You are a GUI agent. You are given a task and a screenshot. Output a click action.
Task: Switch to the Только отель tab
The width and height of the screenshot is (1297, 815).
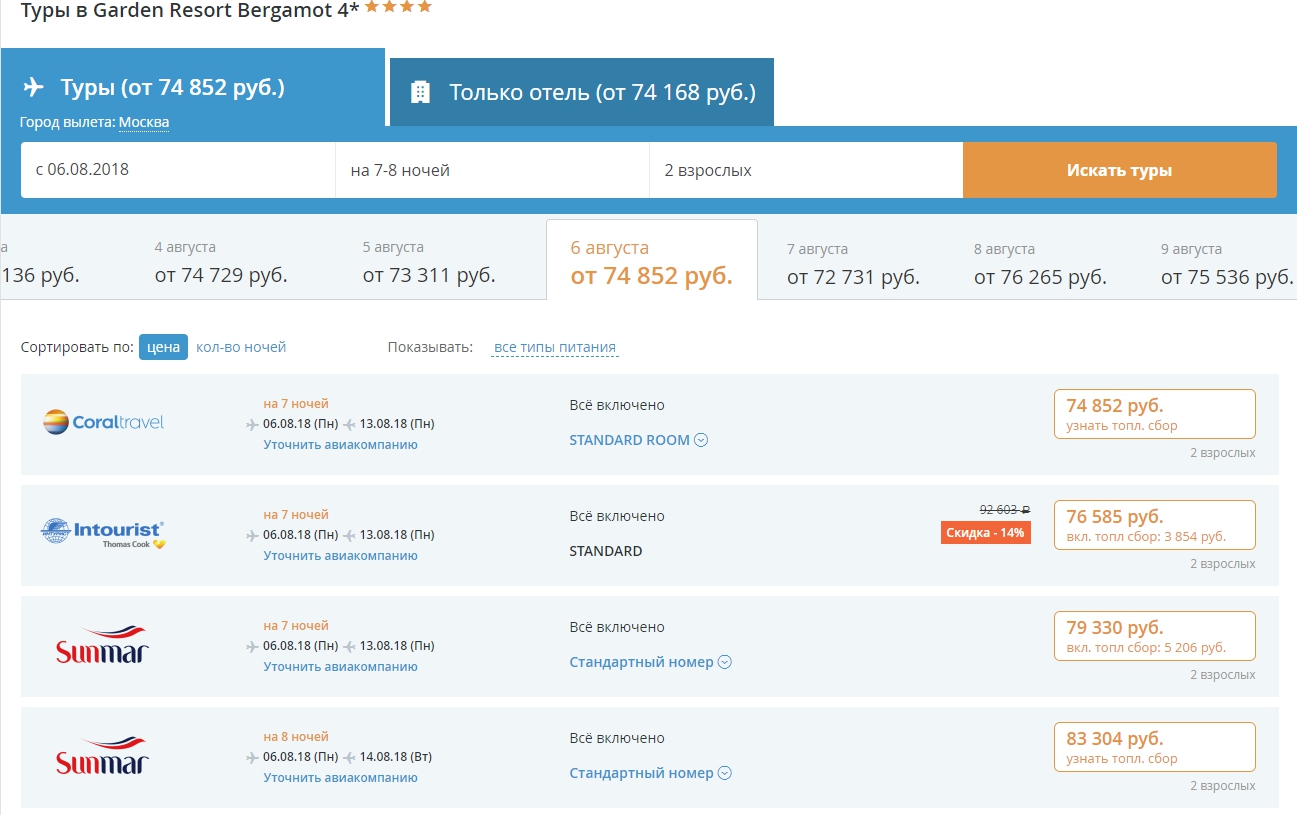[582, 92]
